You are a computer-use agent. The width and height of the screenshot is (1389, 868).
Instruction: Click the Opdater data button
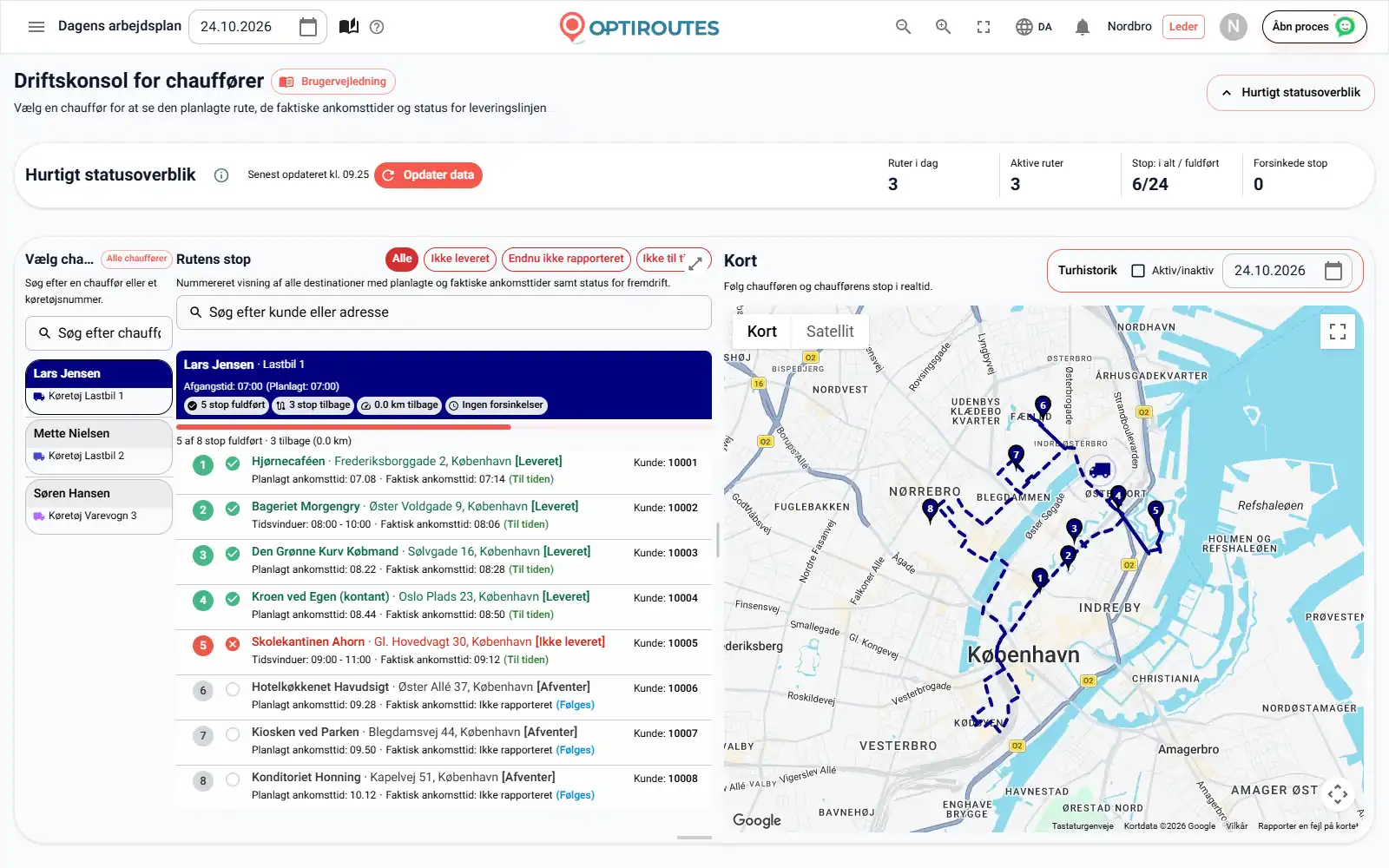tap(428, 175)
